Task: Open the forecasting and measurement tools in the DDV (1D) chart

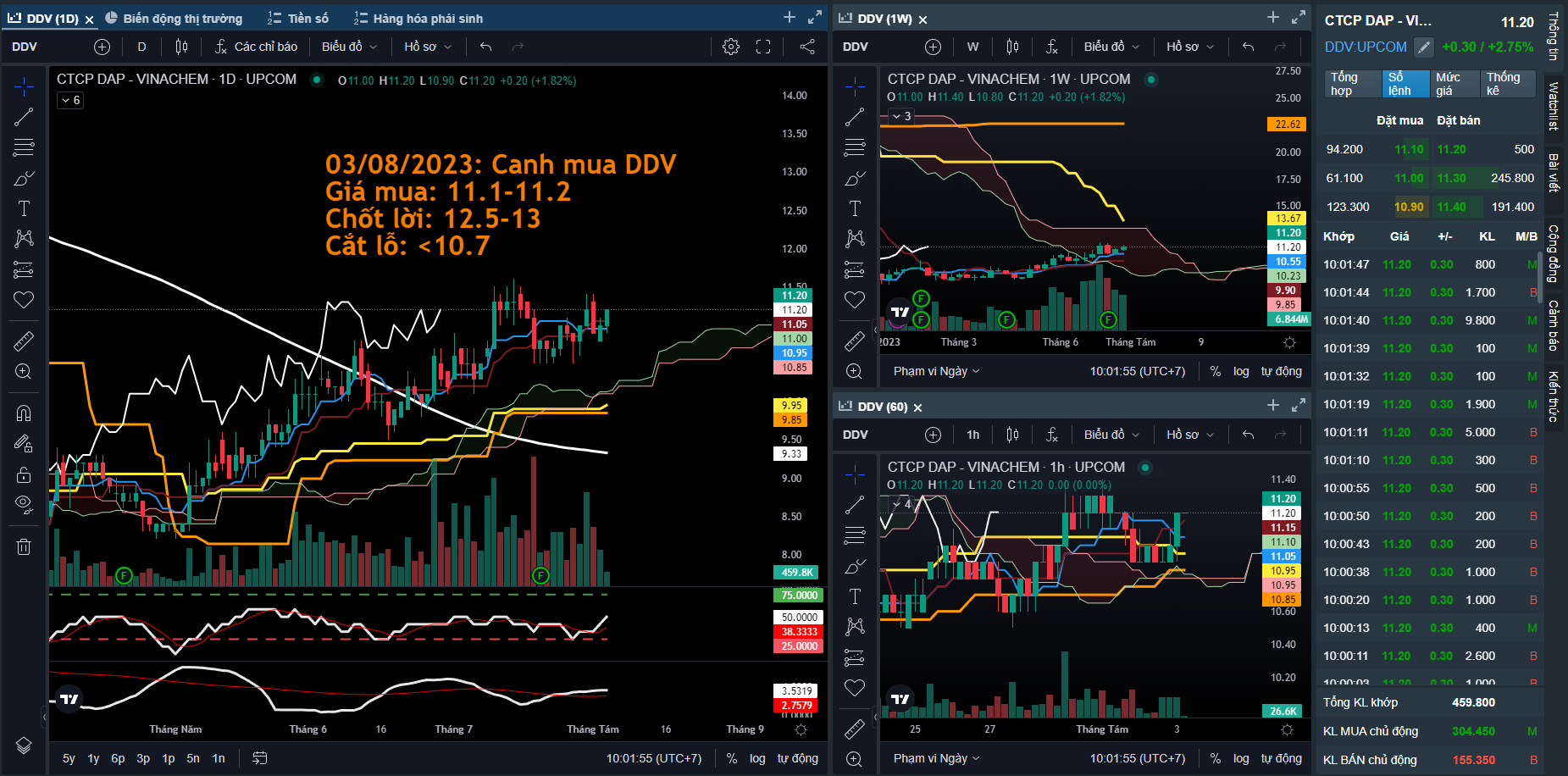Action: [x=24, y=269]
